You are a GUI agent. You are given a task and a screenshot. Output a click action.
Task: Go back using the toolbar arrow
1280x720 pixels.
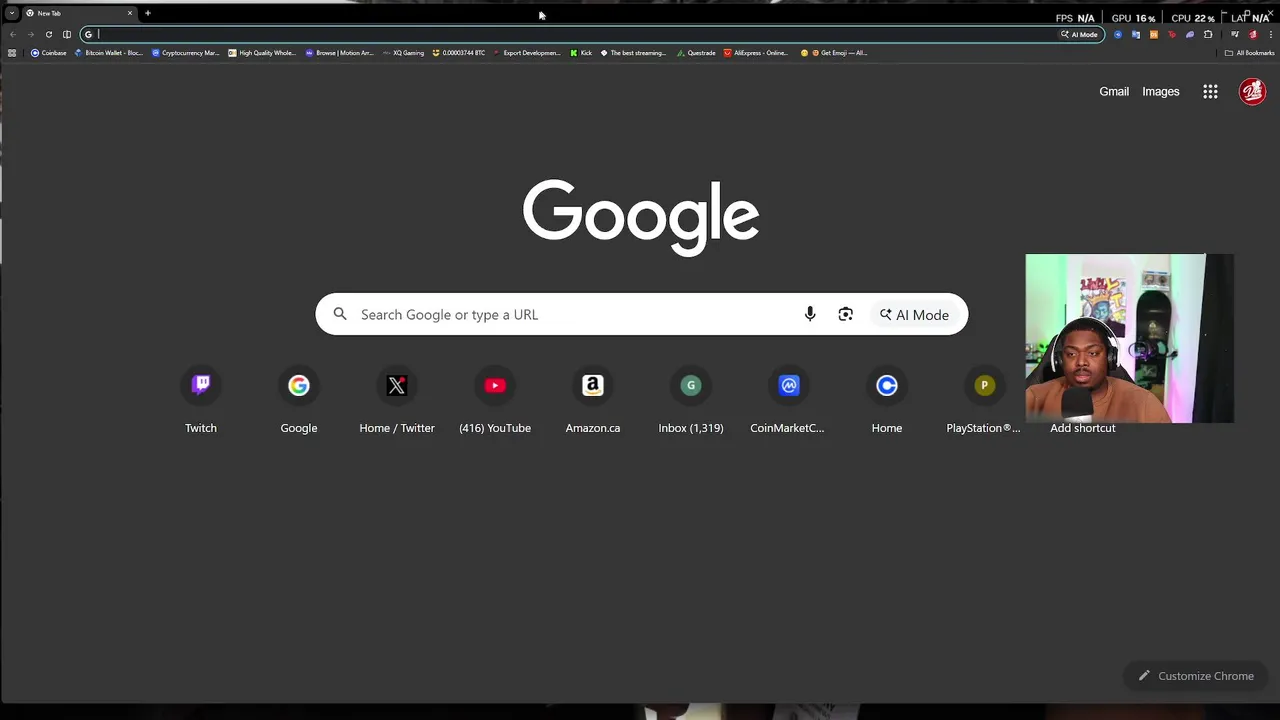tap(12, 34)
